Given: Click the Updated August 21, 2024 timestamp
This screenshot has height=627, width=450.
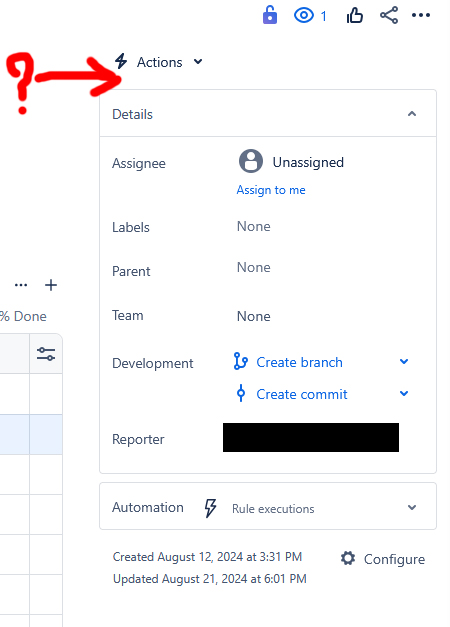Looking at the screenshot, I should pyautogui.click(x=210, y=579).
